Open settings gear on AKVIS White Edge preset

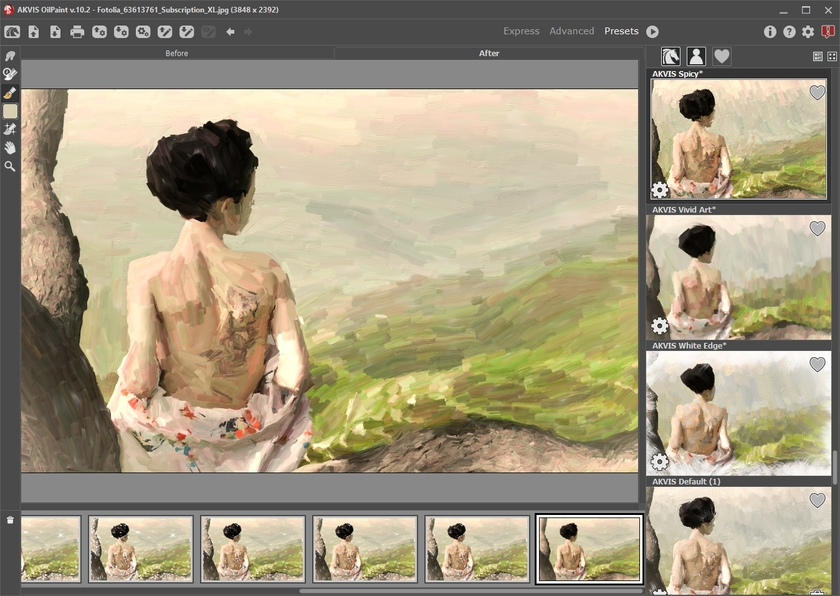660,461
